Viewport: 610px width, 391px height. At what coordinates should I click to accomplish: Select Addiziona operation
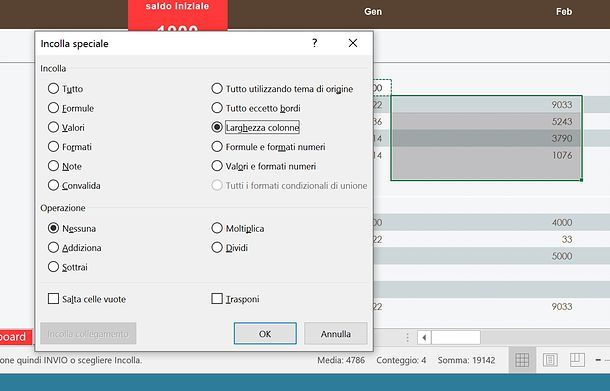53,247
